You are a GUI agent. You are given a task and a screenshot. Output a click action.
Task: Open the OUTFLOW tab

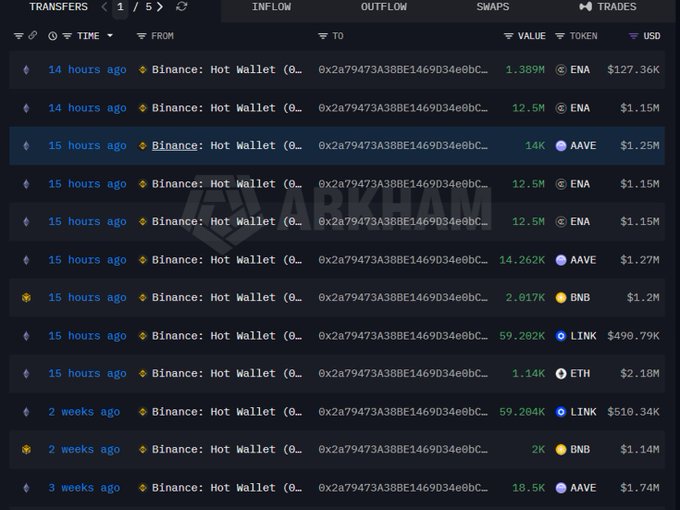tap(384, 7)
